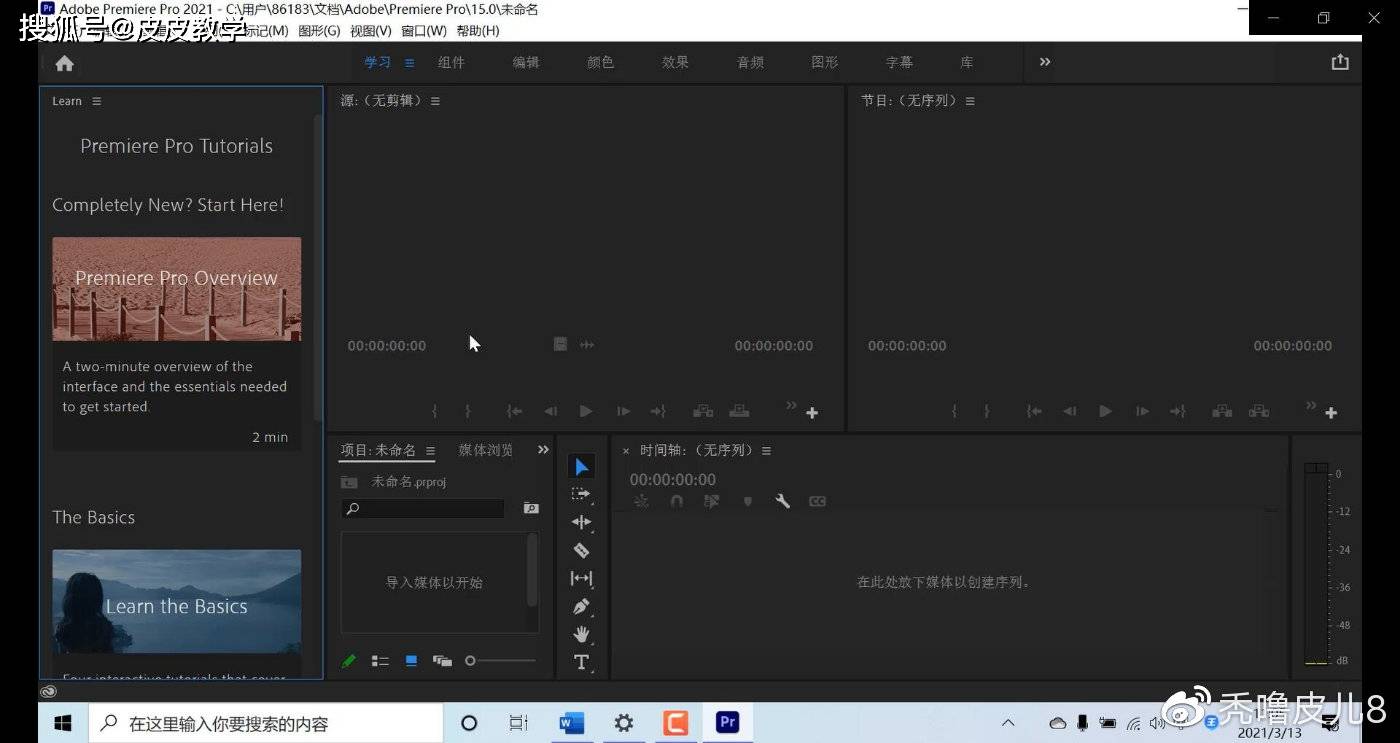Toggle timeline add marker shield
Viewport: 1400px width, 743px height.
click(748, 501)
